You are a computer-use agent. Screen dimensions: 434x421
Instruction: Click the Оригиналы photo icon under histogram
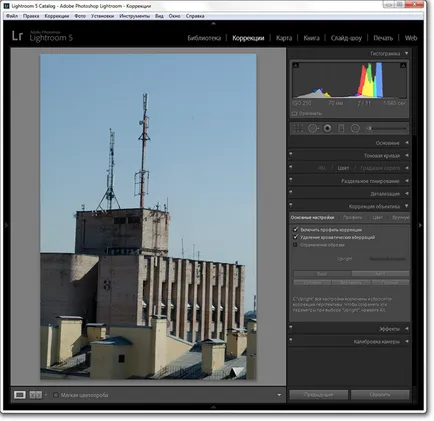(294, 114)
